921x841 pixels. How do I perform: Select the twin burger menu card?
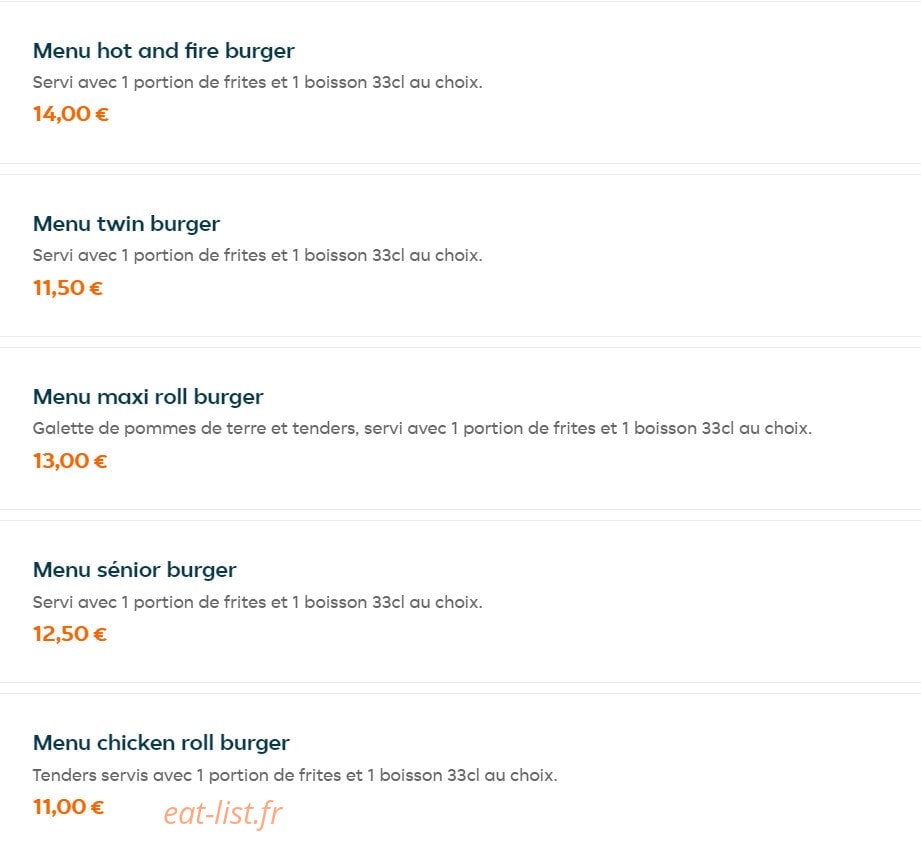460,255
